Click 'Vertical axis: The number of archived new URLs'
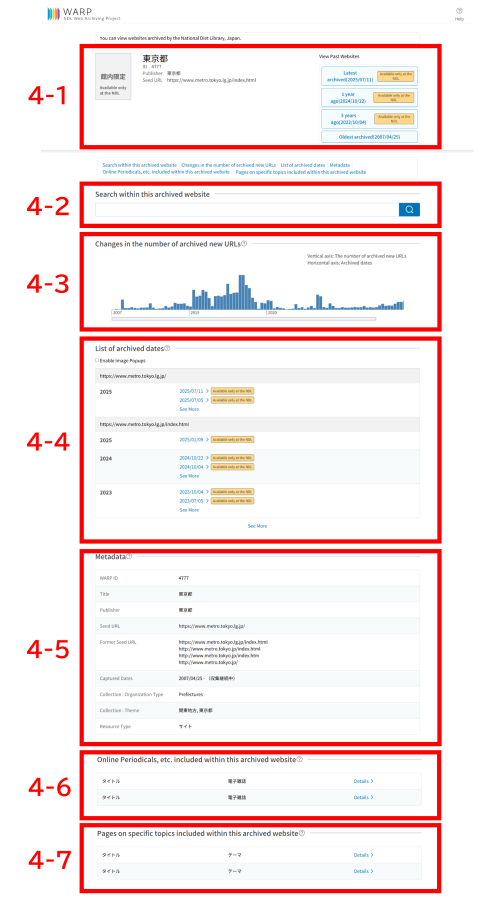Screen dimensions: 500x906 click(x=357, y=255)
